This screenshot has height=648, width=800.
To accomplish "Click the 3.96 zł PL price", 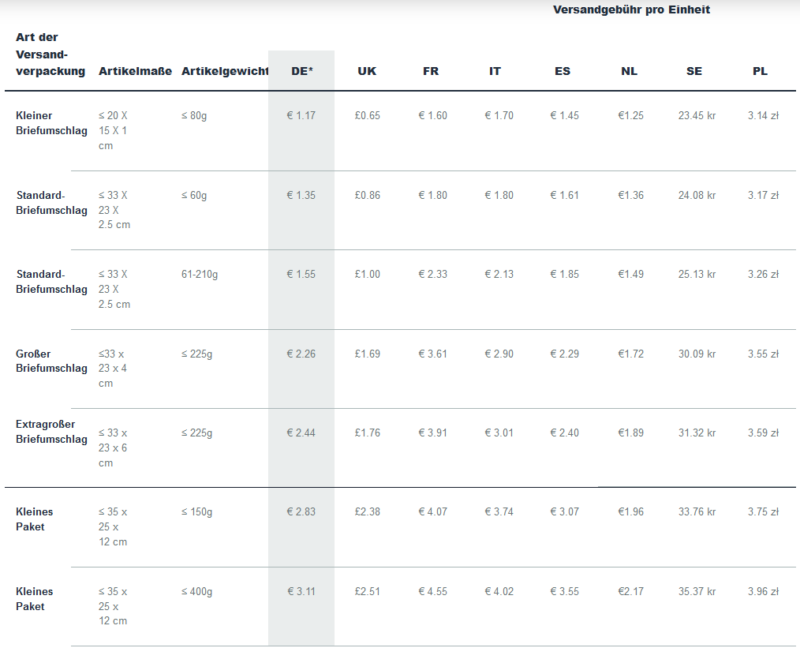I will click(x=763, y=591).
